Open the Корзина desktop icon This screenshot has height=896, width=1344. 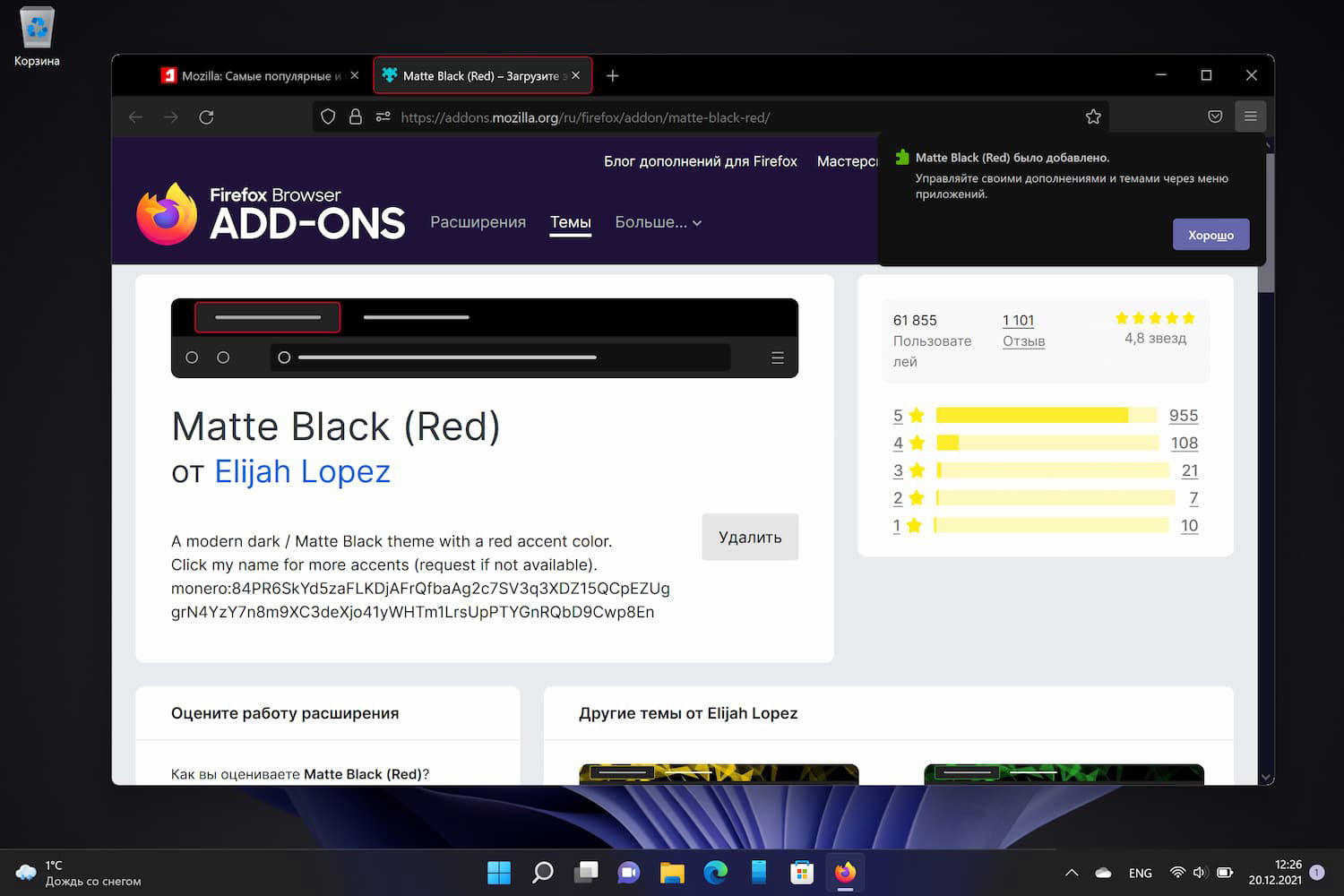pos(37,38)
